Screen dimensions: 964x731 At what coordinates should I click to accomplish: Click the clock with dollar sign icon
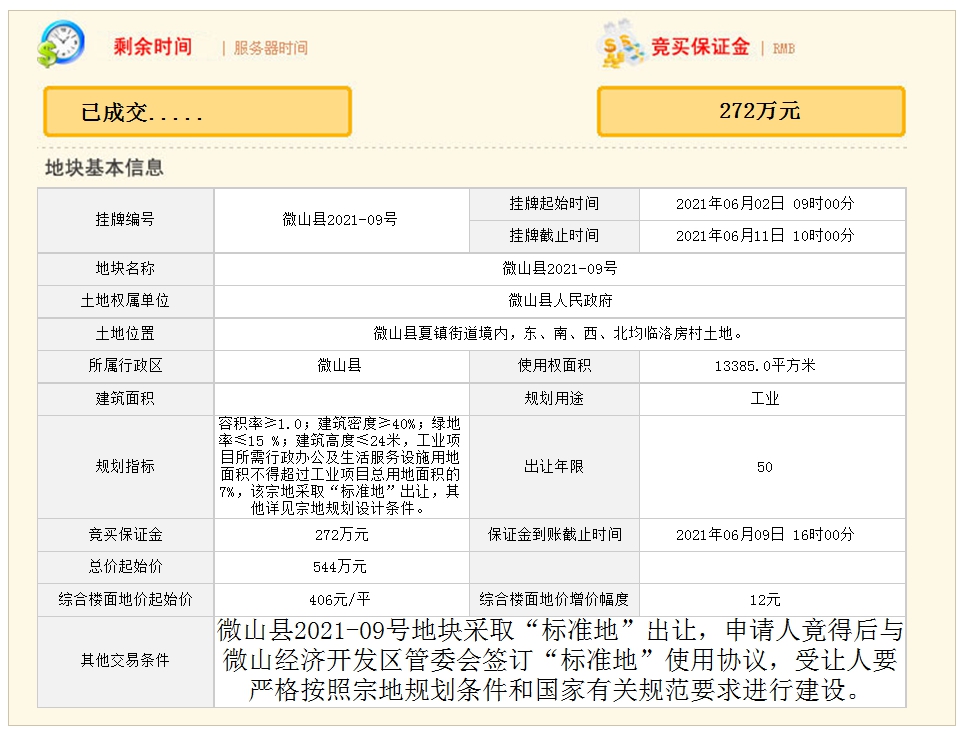click(x=60, y=44)
